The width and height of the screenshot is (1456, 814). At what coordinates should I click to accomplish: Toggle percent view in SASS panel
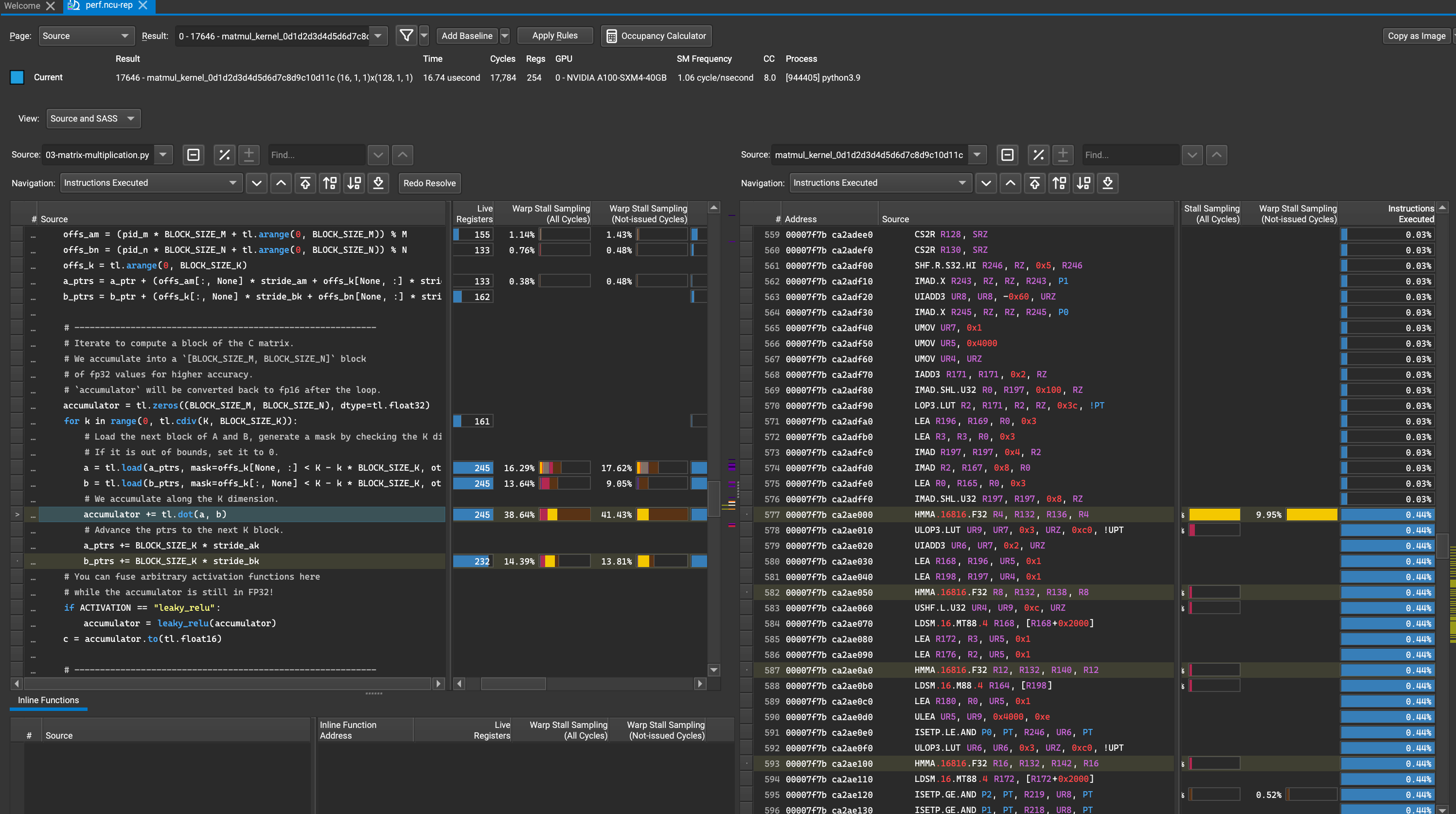tap(1038, 155)
